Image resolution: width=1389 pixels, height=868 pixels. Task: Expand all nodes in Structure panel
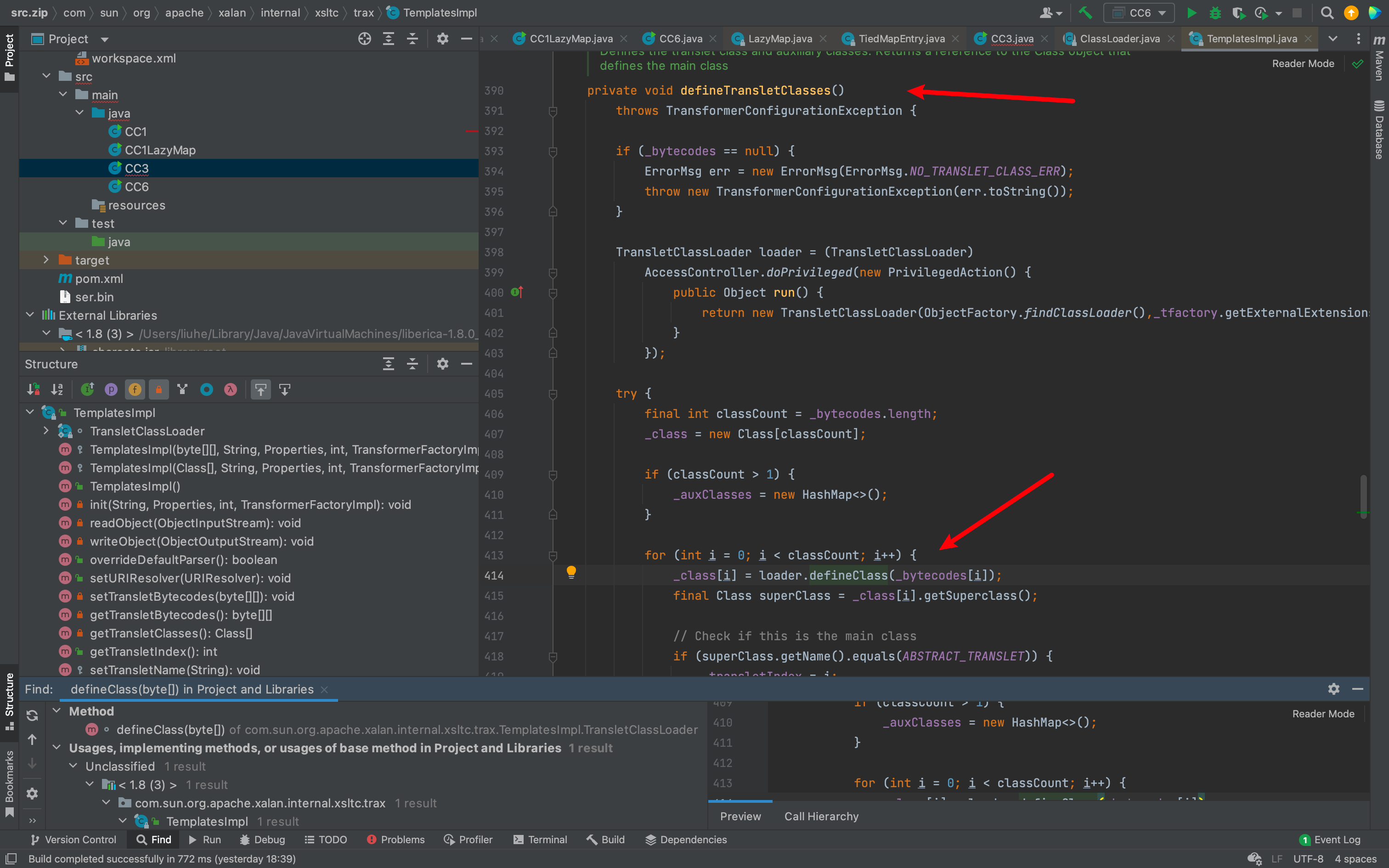click(389, 364)
